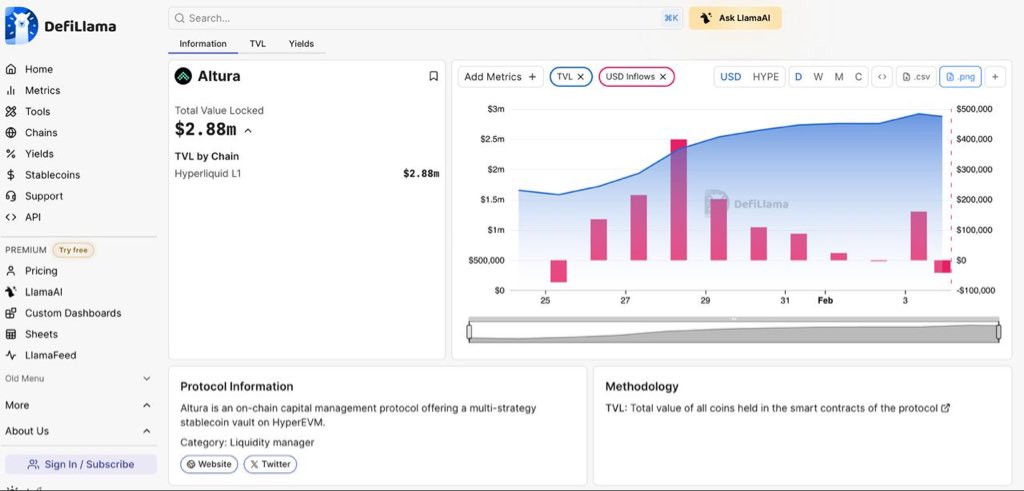Screen dimensions: 1024x491
Task: Open Custom Dashboards icon
Action: point(10,313)
